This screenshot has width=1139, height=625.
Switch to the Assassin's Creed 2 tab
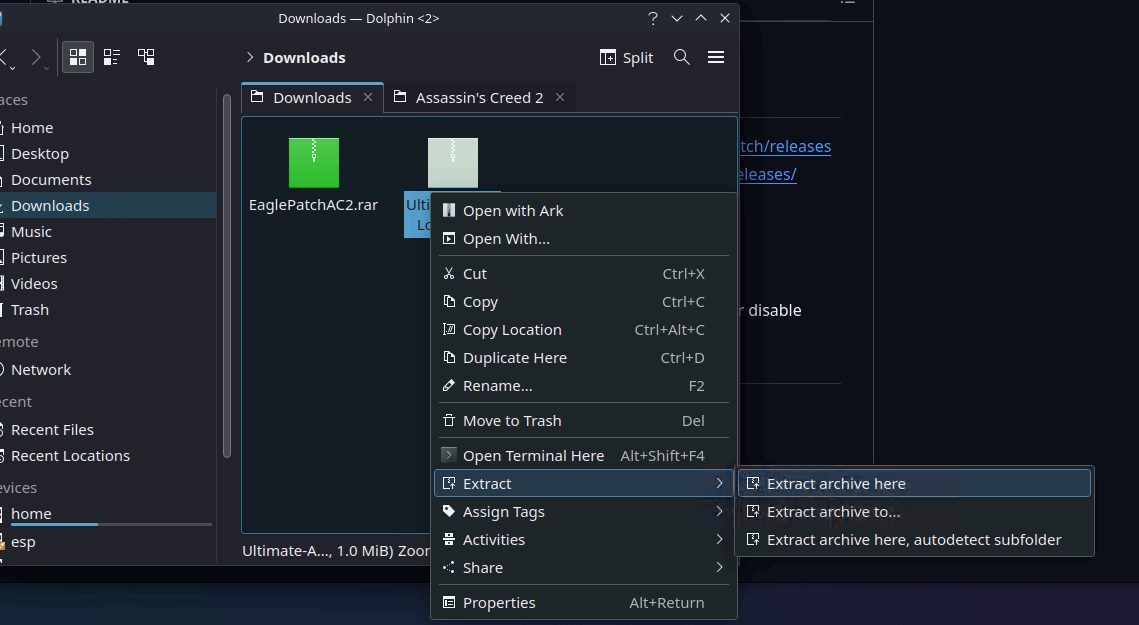pos(479,97)
